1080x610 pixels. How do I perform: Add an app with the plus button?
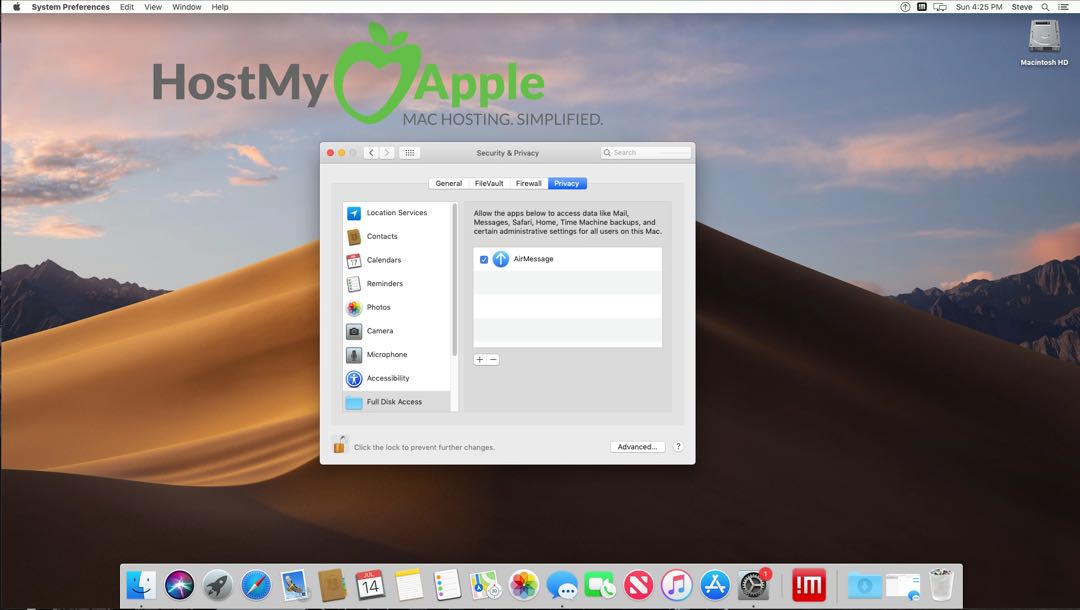[x=480, y=359]
